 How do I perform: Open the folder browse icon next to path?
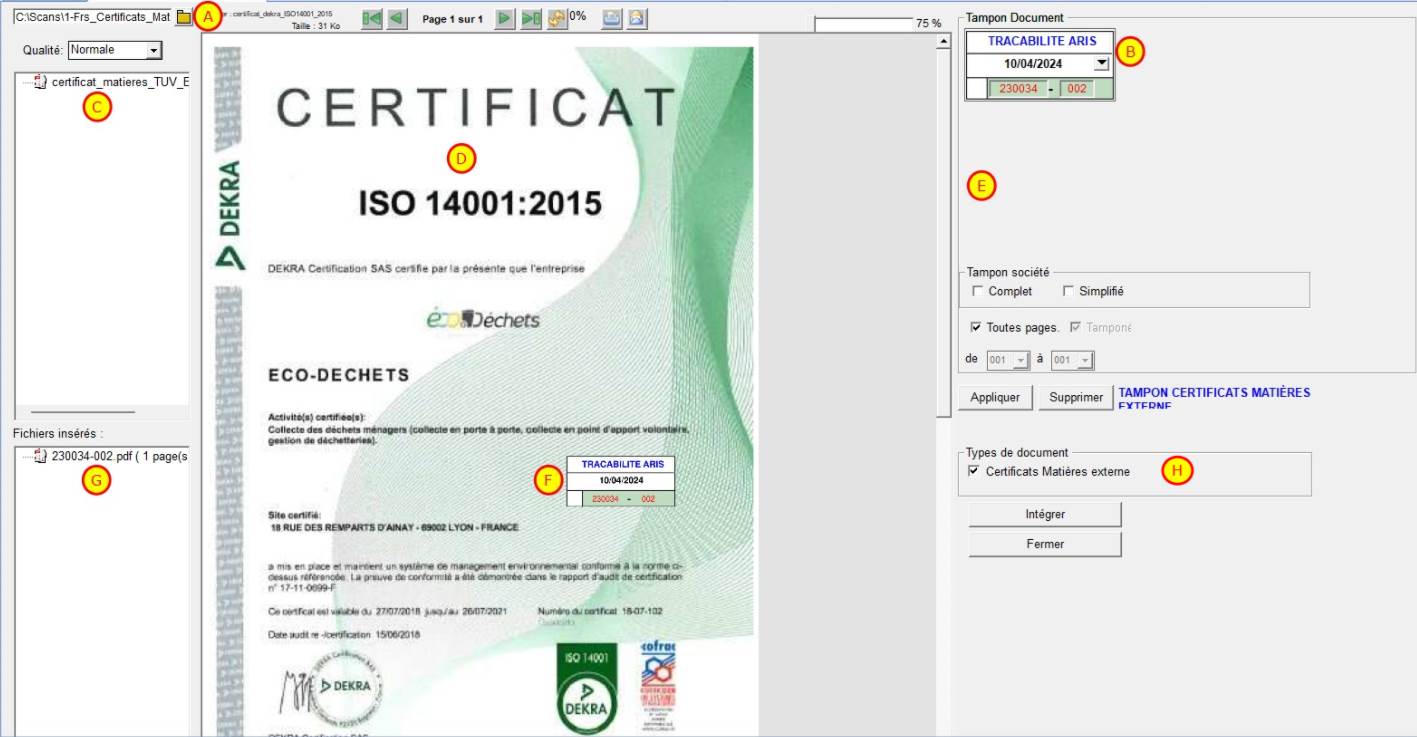click(183, 18)
